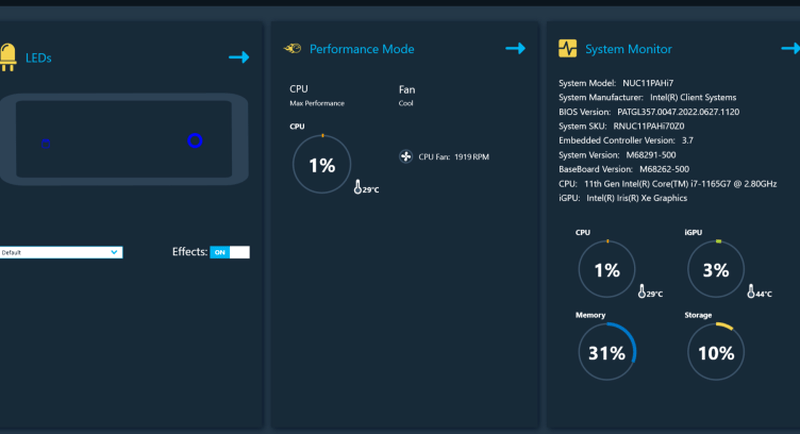Open the LEDs panel arrow
The image size is (800, 434).
[239, 57]
